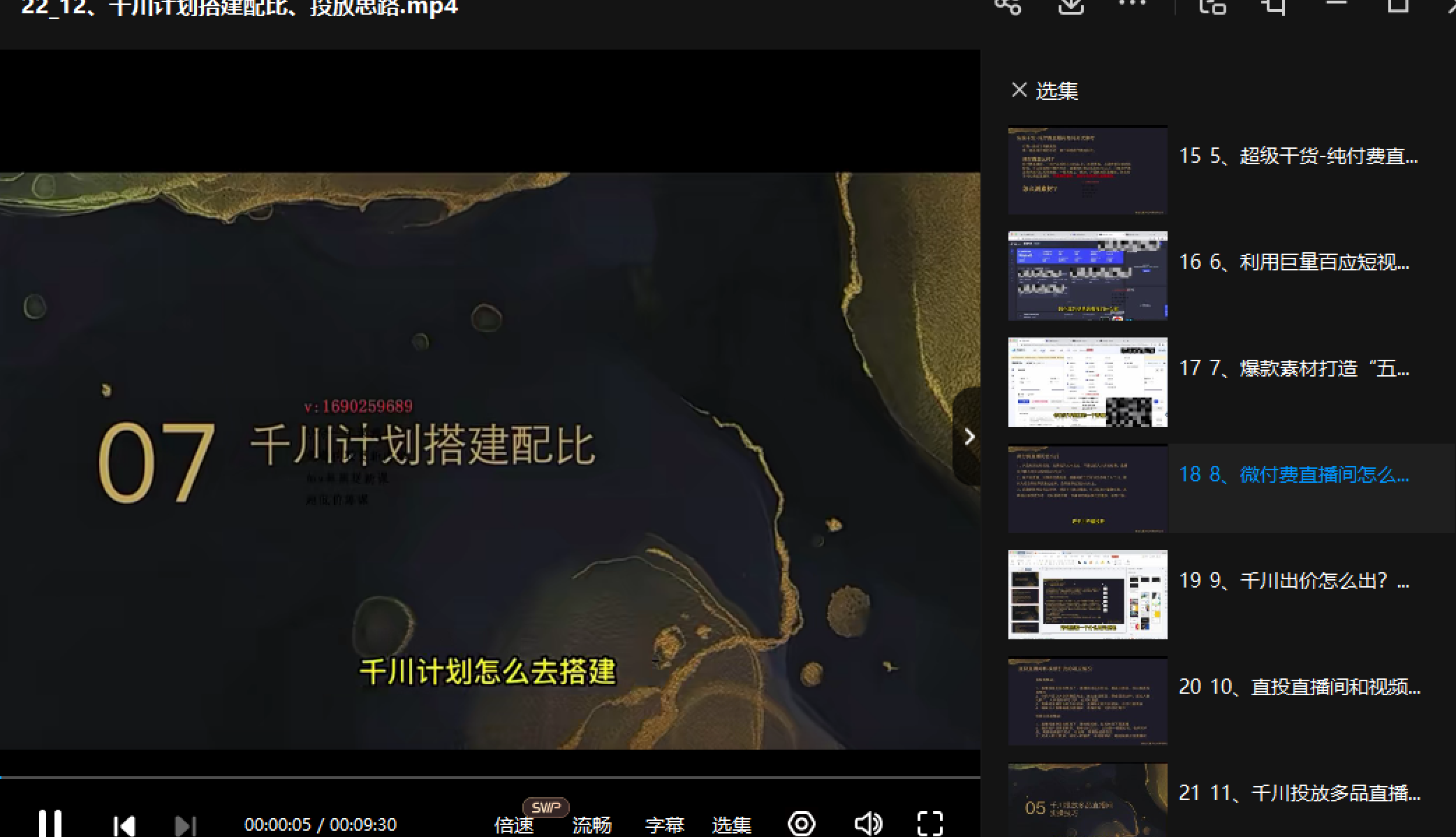Image resolution: width=1456 pixels, height=837 pixels.
Task: Click the video title 千川计划搭建配比 filename
Action: (240, 8)
